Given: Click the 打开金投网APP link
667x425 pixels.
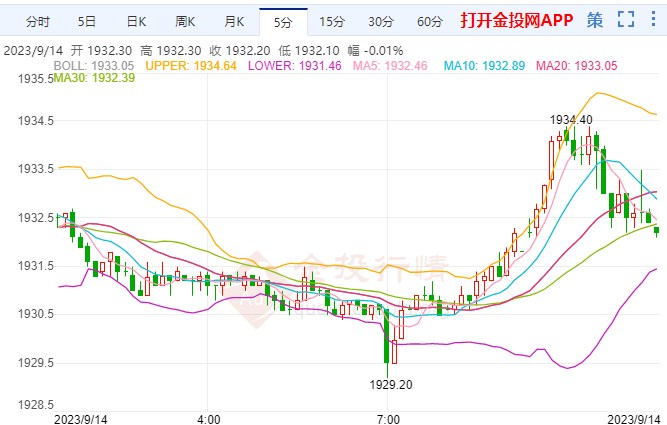Looking at the screenshot, I should 517,20.
